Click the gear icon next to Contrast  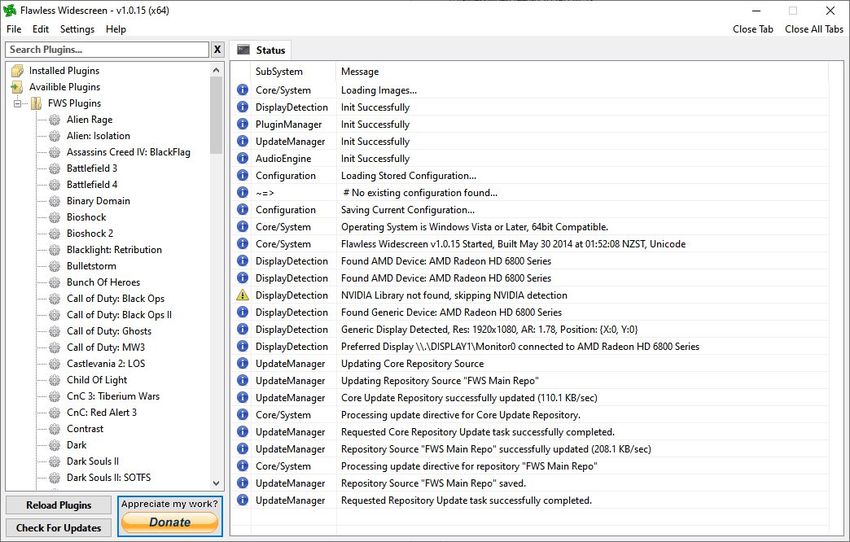coord(54,429)
